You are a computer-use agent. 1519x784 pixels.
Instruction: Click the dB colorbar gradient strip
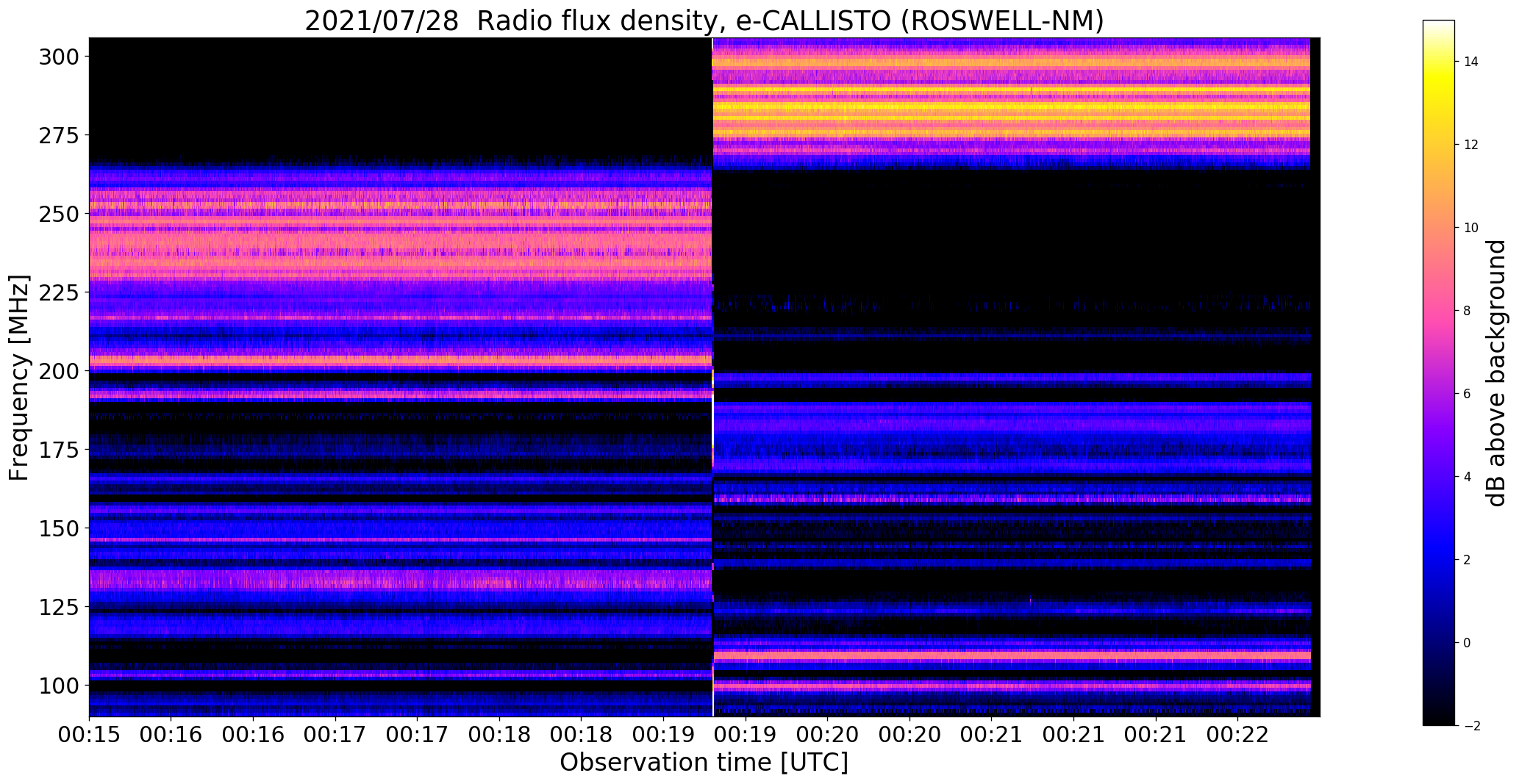[1439, 373]
